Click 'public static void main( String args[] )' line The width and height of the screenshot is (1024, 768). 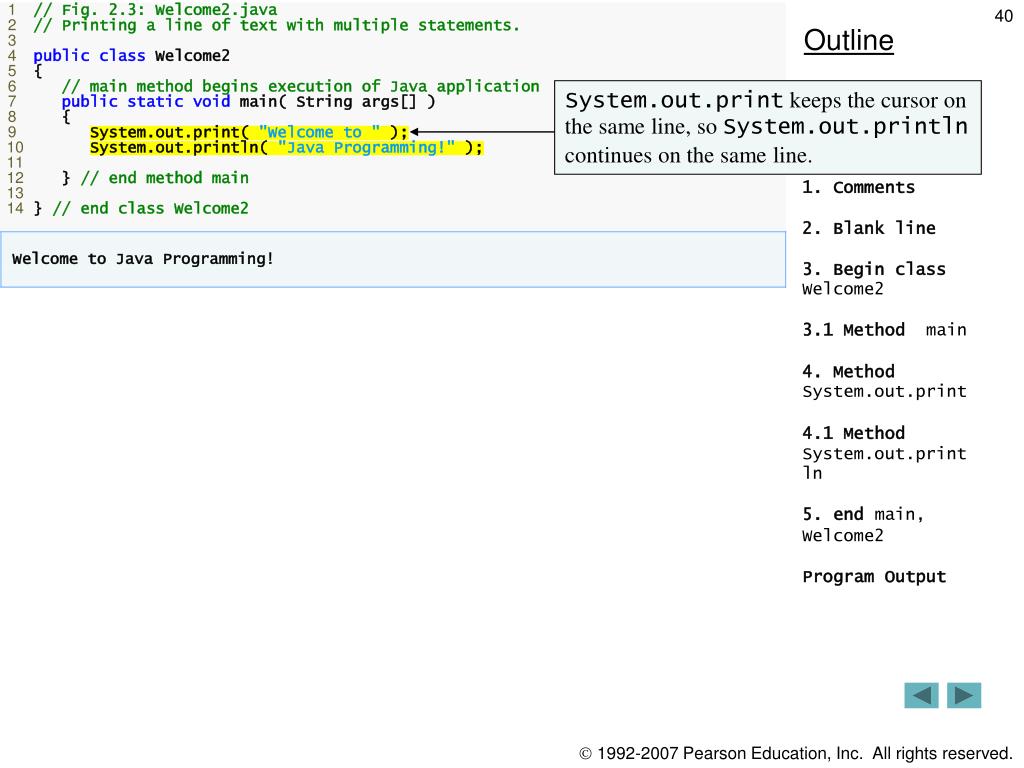248,102
